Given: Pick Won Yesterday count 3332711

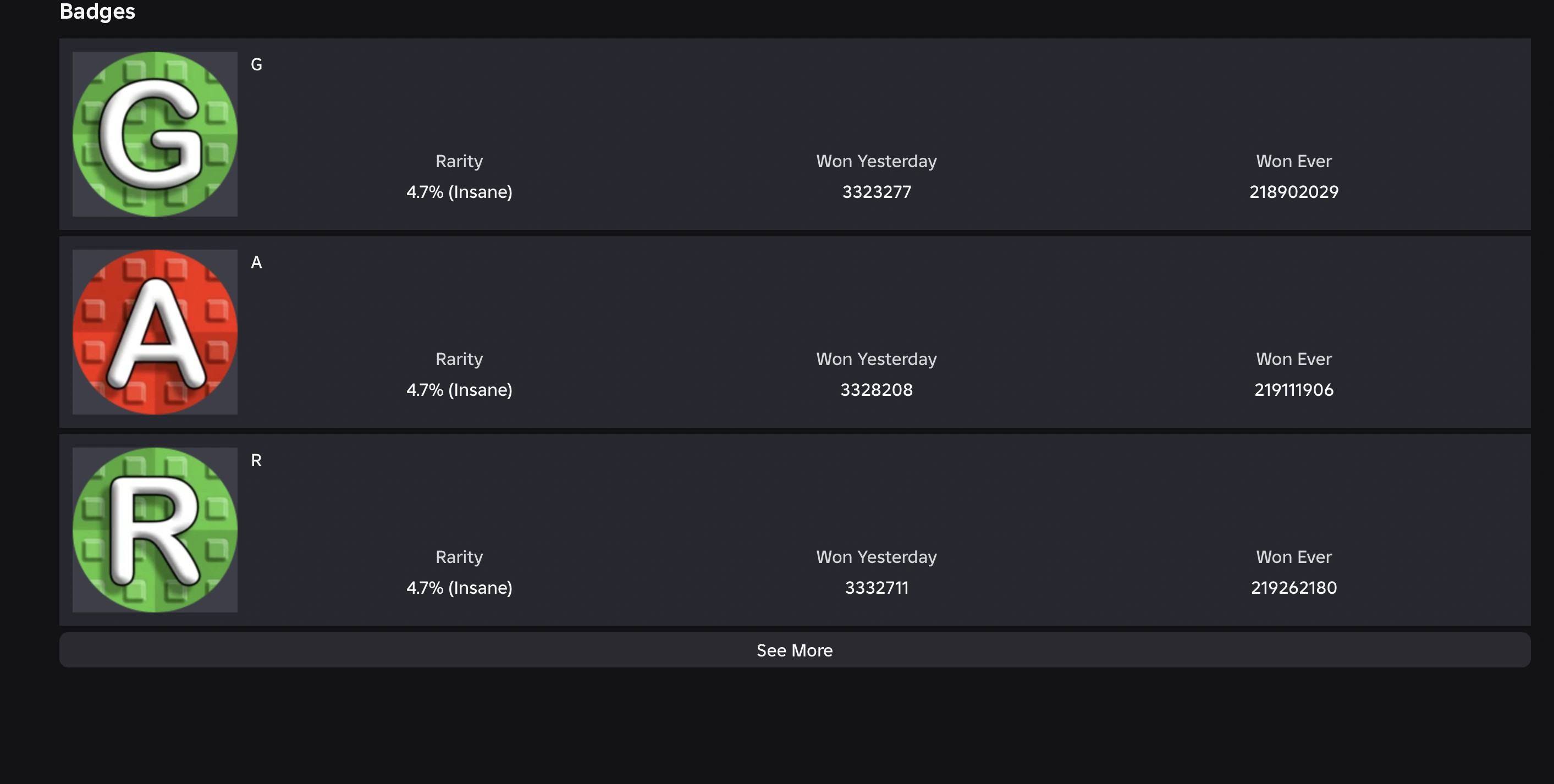Looking at the screenshot, I should click(x=876, y=587).
